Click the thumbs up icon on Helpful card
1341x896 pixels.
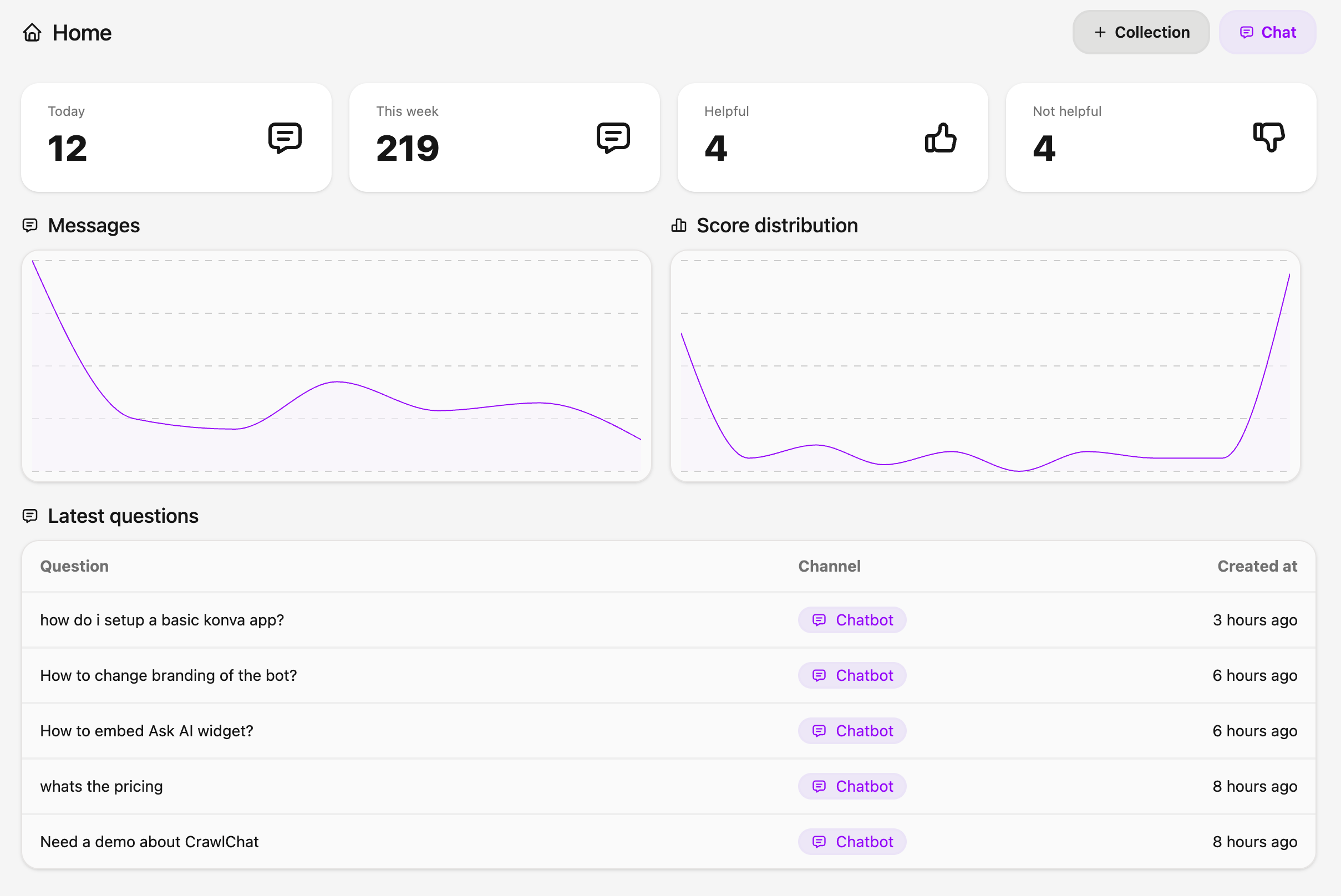940,137
